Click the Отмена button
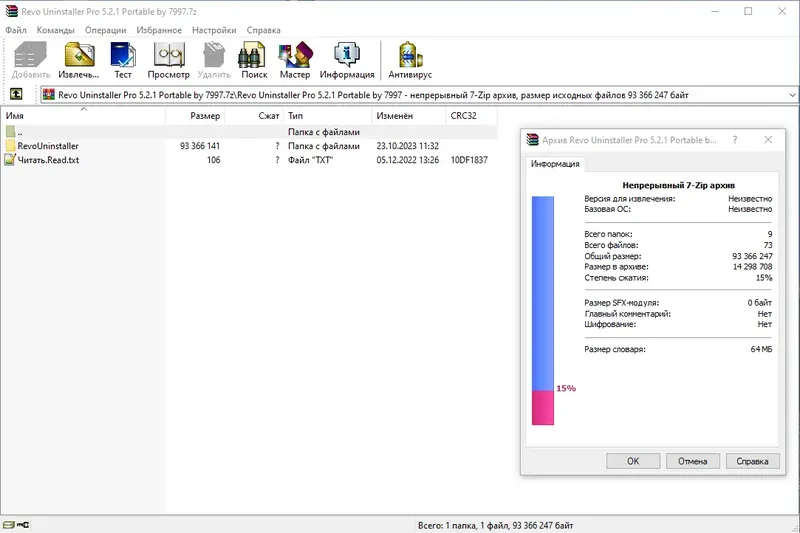The width and height of the screenshot is (800, 533). click(692, 461)
